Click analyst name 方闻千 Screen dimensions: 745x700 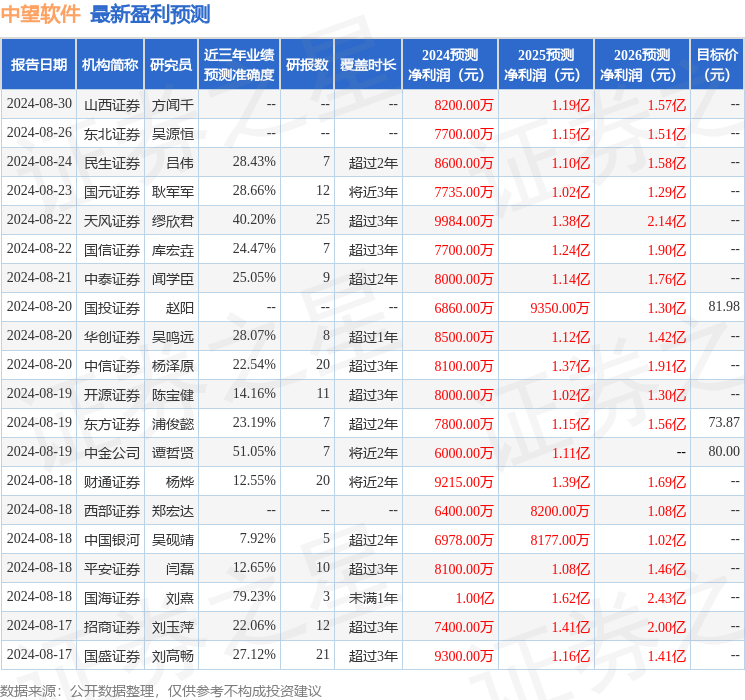172,105
